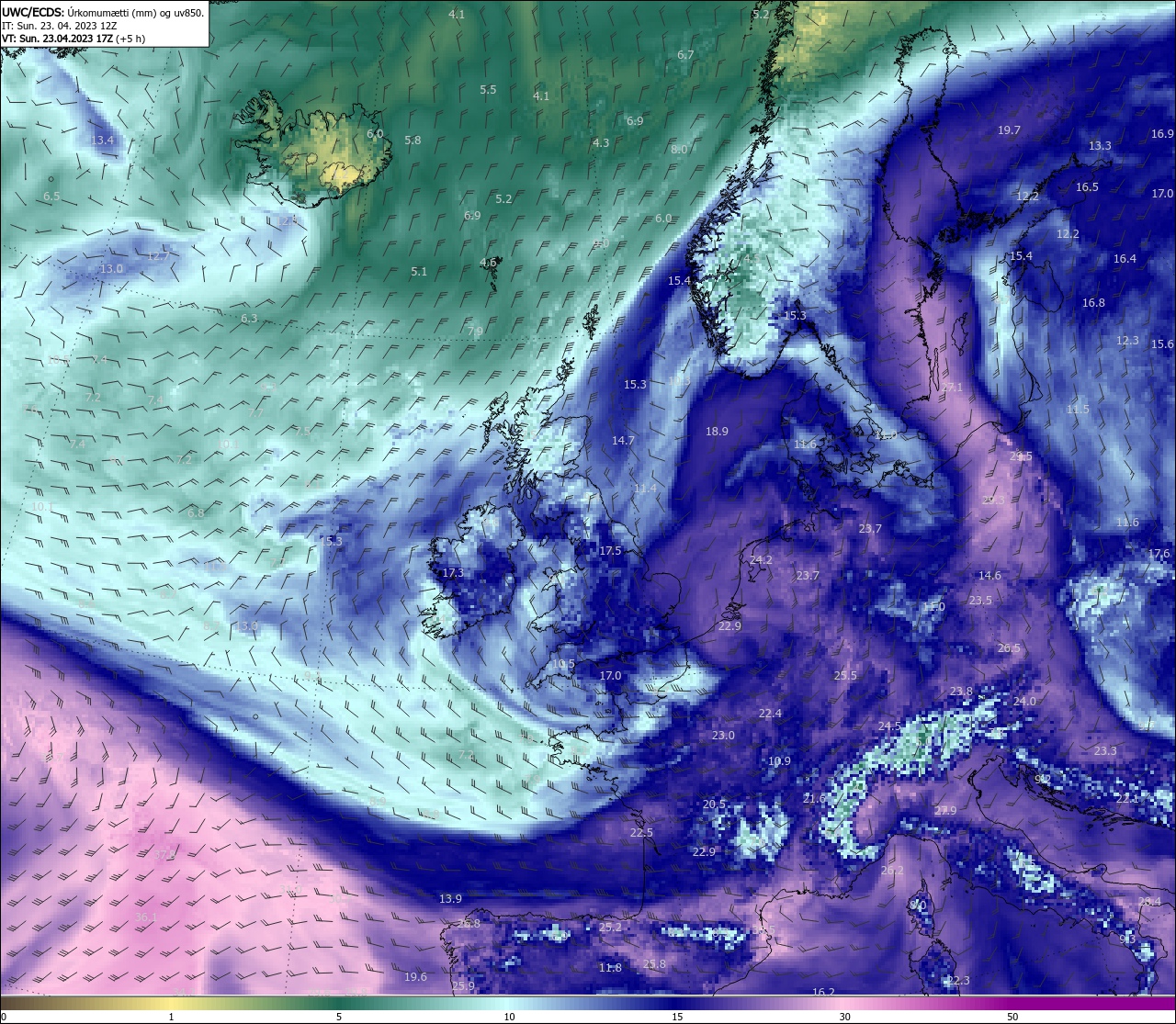Screen dimensions: 1176x1024
Task: Click the map value '11.8' over Spain
Action: [x=610, y=968]
